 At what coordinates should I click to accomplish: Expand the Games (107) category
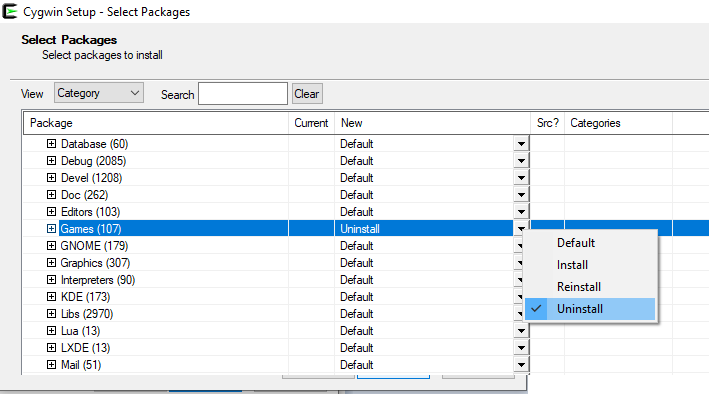(x=52, y=228)
